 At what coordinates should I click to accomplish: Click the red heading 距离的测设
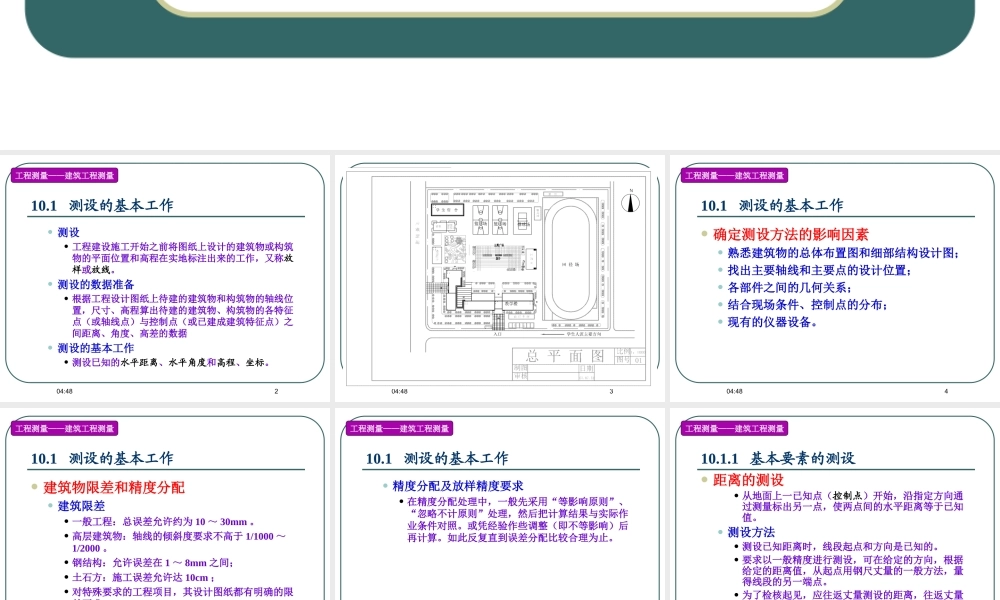pyautogui.click(x=748, y=480)
